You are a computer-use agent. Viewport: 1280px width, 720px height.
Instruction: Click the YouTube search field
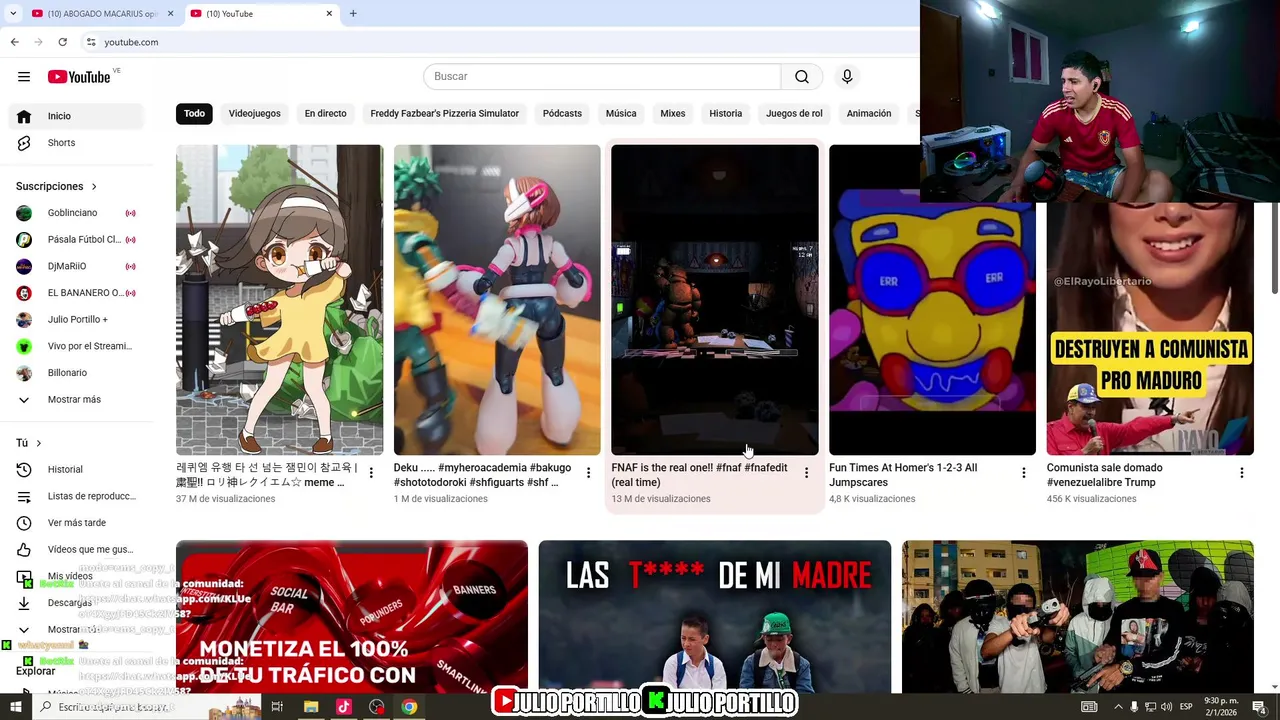click(x=602, y=77)
